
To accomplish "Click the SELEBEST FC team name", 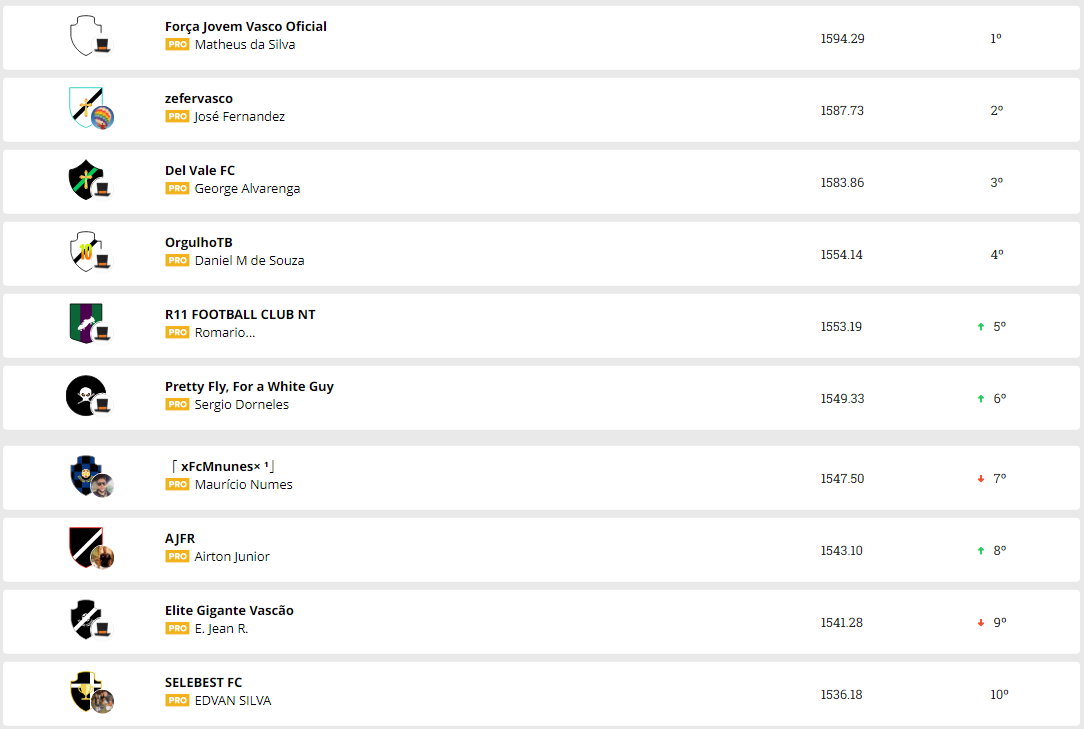I will [x=203, y=682].
